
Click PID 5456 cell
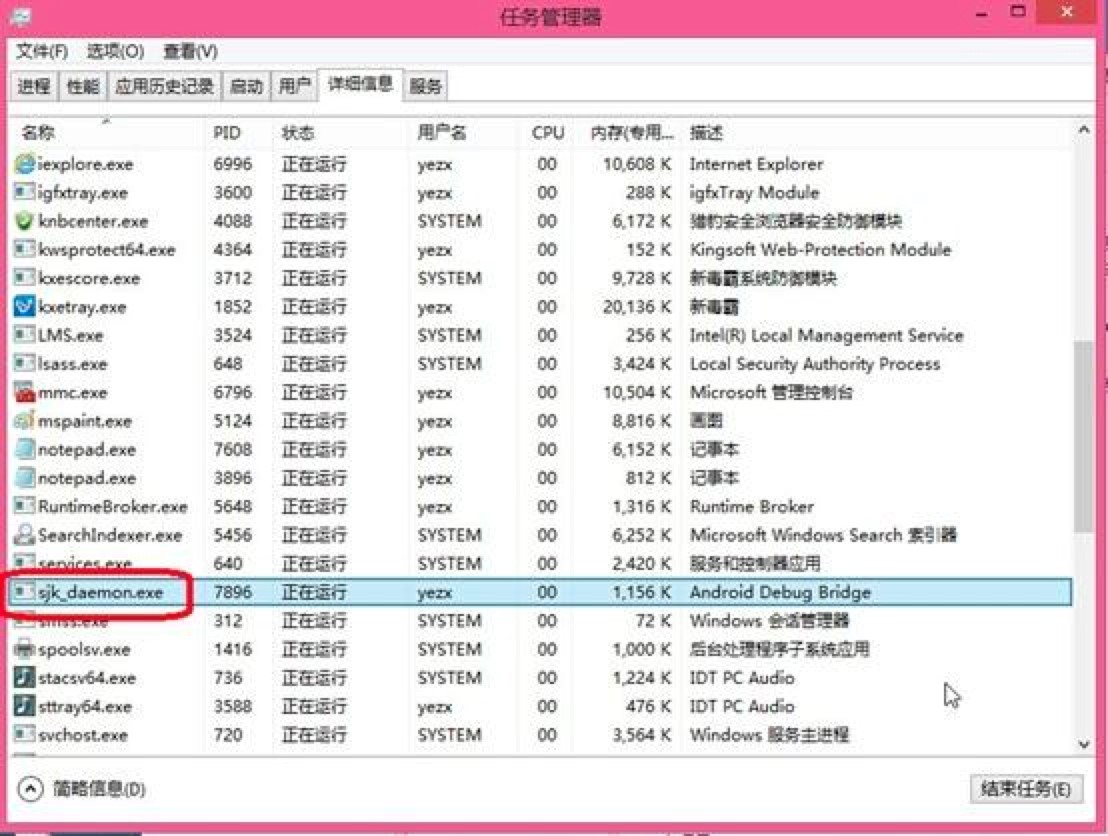[232, 535]
